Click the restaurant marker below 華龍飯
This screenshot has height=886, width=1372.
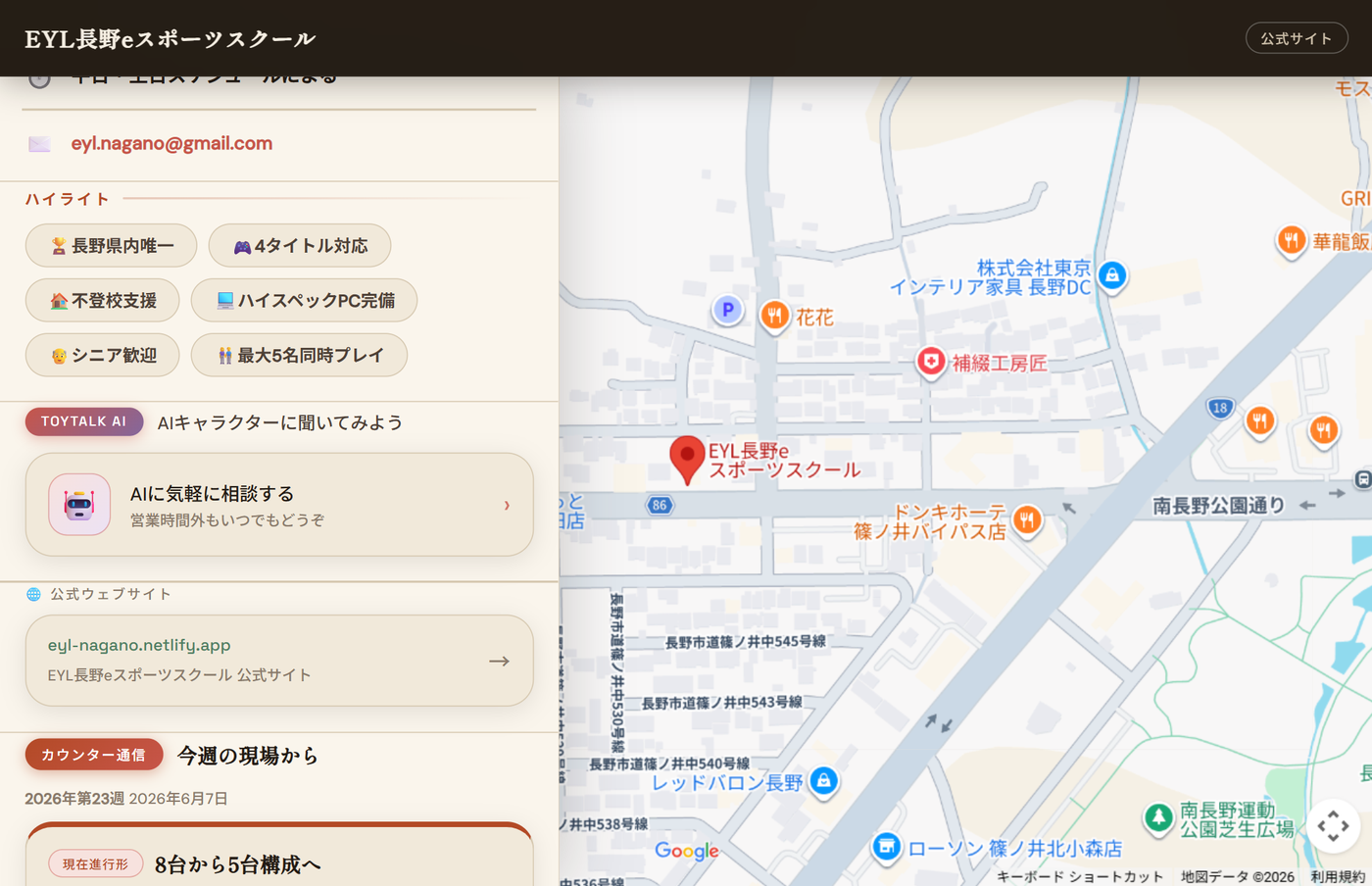1323,429
